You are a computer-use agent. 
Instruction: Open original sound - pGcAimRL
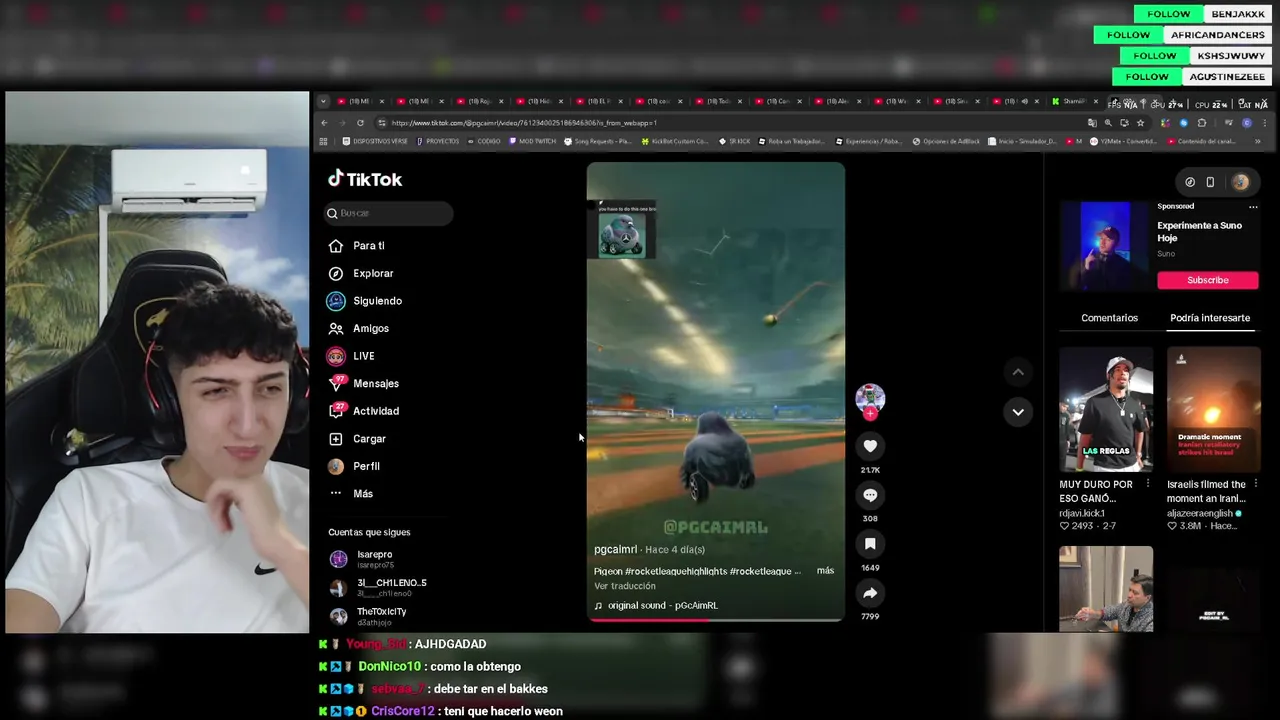[662, 605]
